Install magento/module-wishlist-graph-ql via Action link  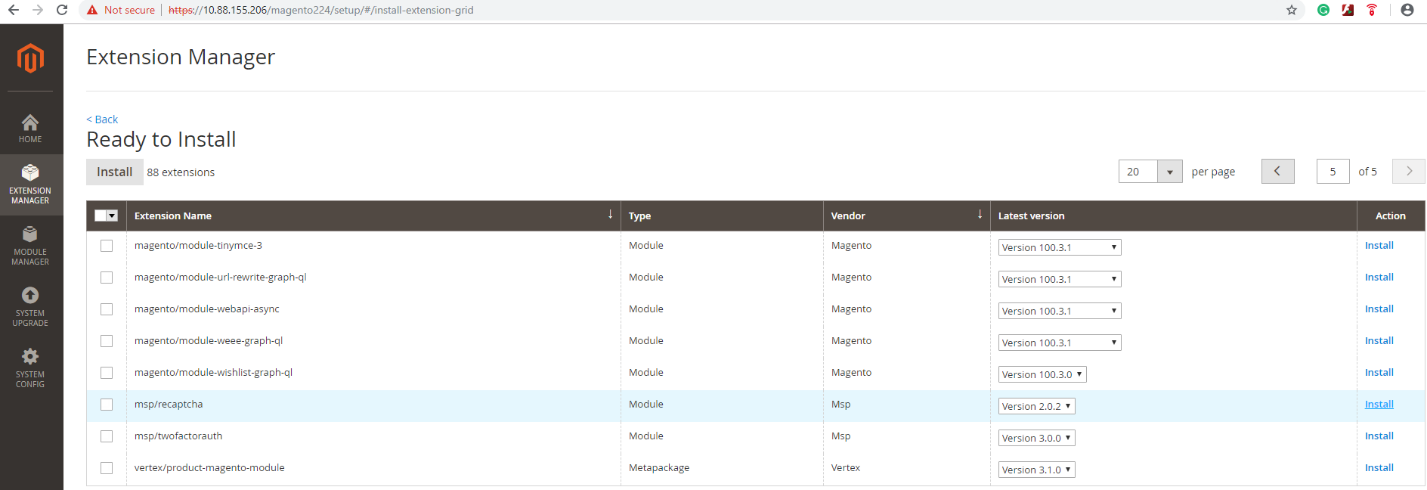1379,372
